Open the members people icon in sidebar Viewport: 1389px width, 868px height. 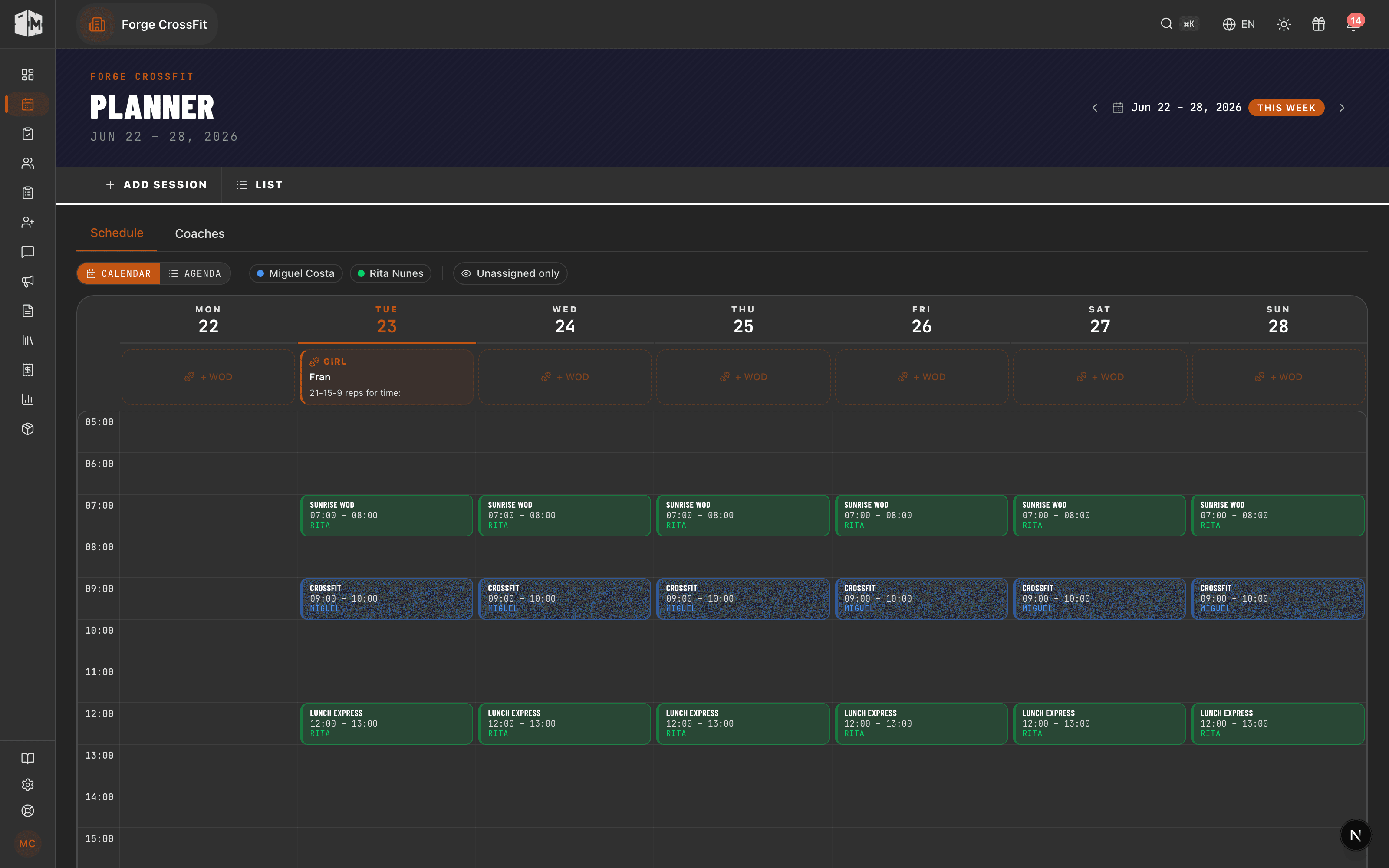[x=27, y=163]
